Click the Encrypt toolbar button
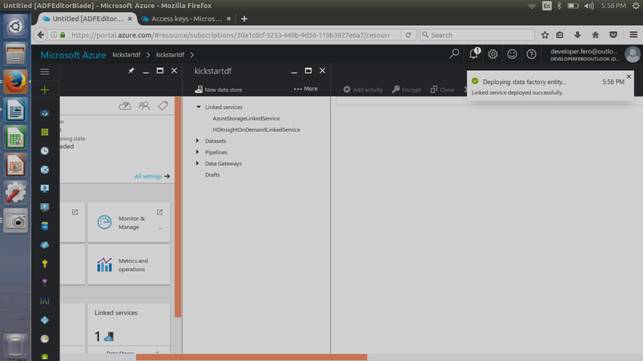This screenshot has height=361, width=643. [406, 89]
